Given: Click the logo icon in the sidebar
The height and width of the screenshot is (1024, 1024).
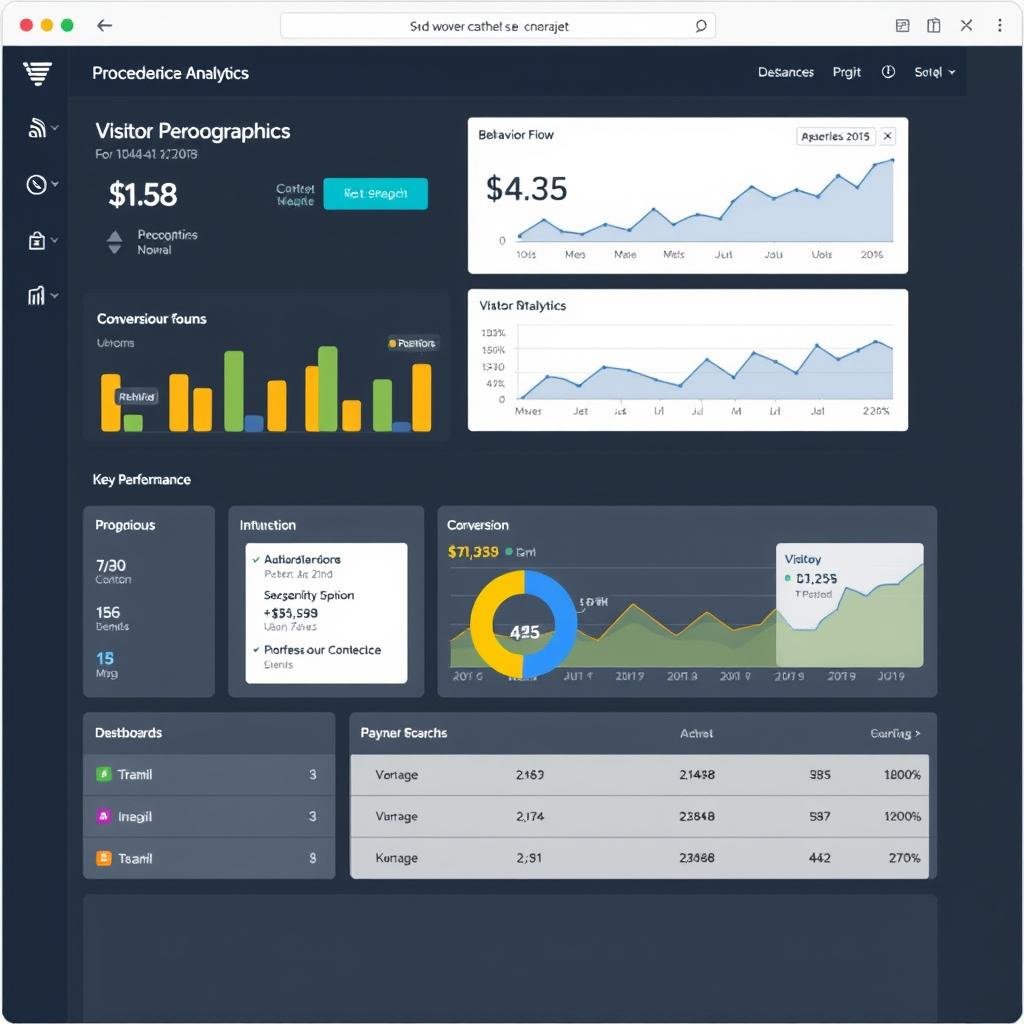Looking at the screenshot, I should [x=37, y=73].
